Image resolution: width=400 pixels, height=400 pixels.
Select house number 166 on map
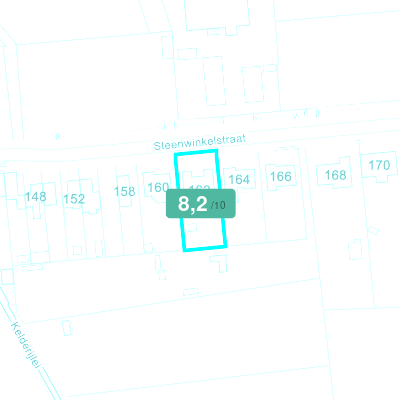(x=281, y=176)
